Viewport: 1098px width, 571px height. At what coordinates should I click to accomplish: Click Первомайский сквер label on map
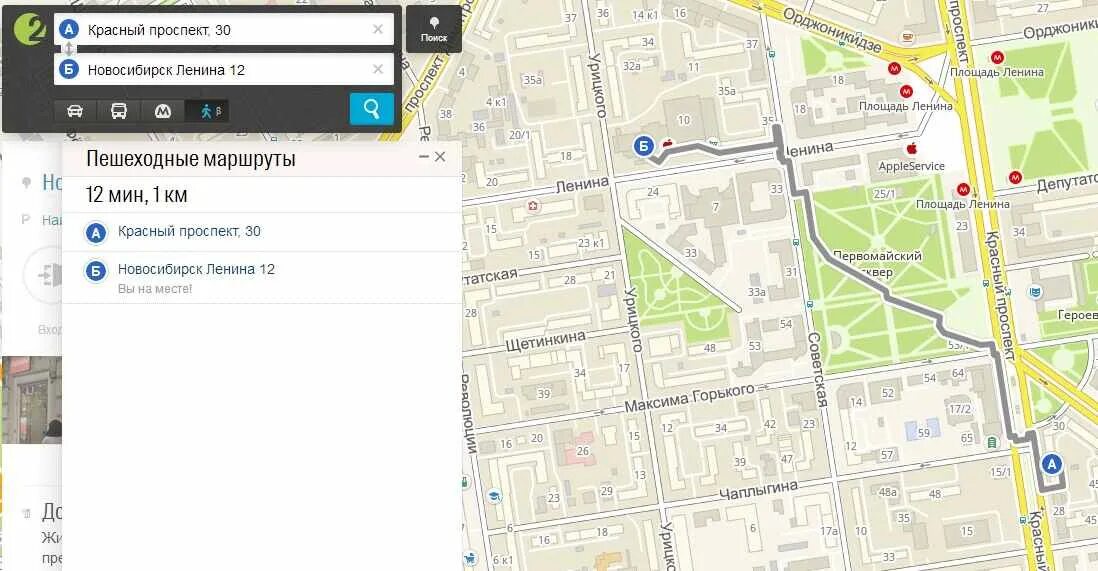tap(877, 264)
